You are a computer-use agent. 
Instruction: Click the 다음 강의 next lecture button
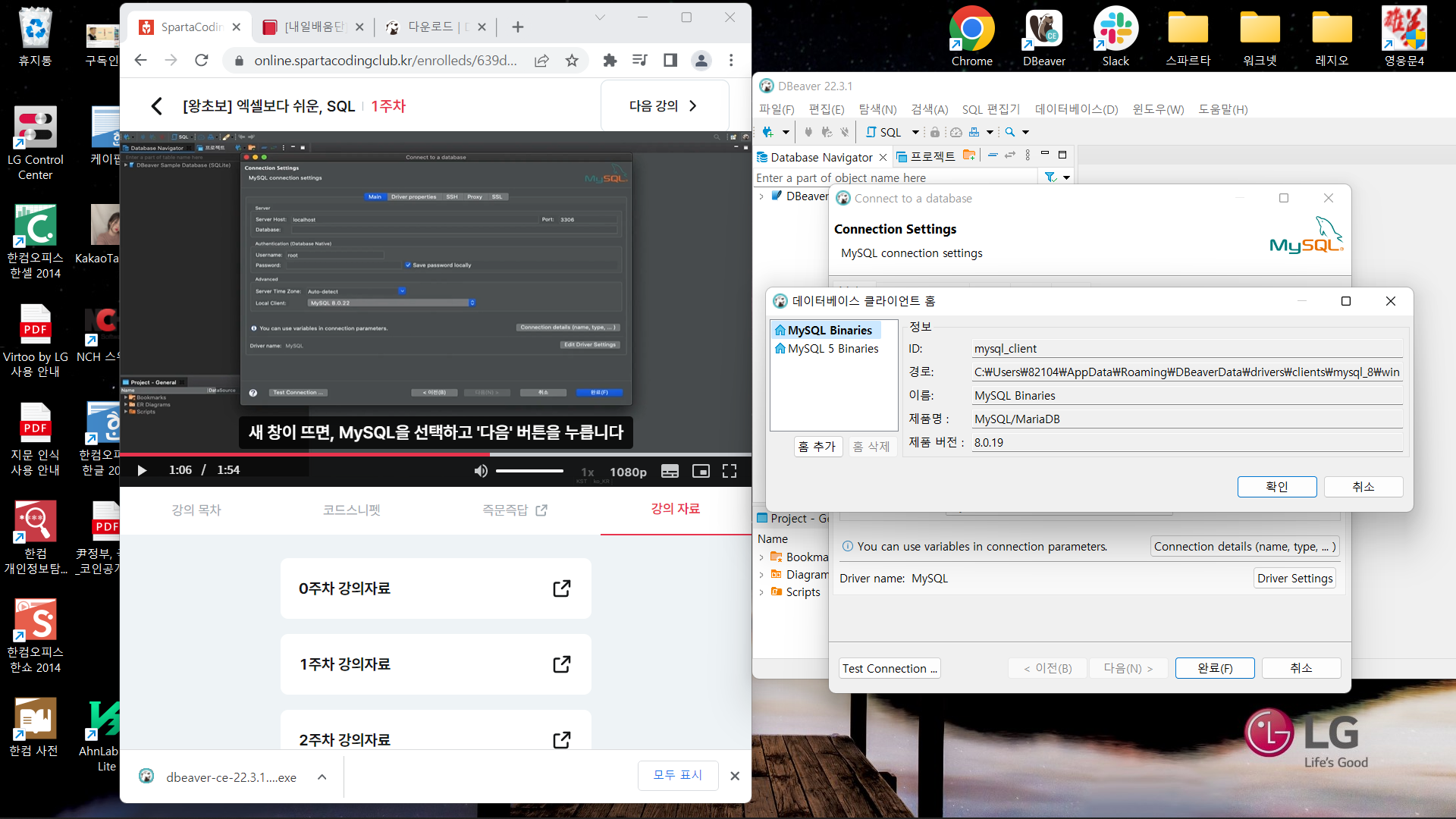point(664,106)
